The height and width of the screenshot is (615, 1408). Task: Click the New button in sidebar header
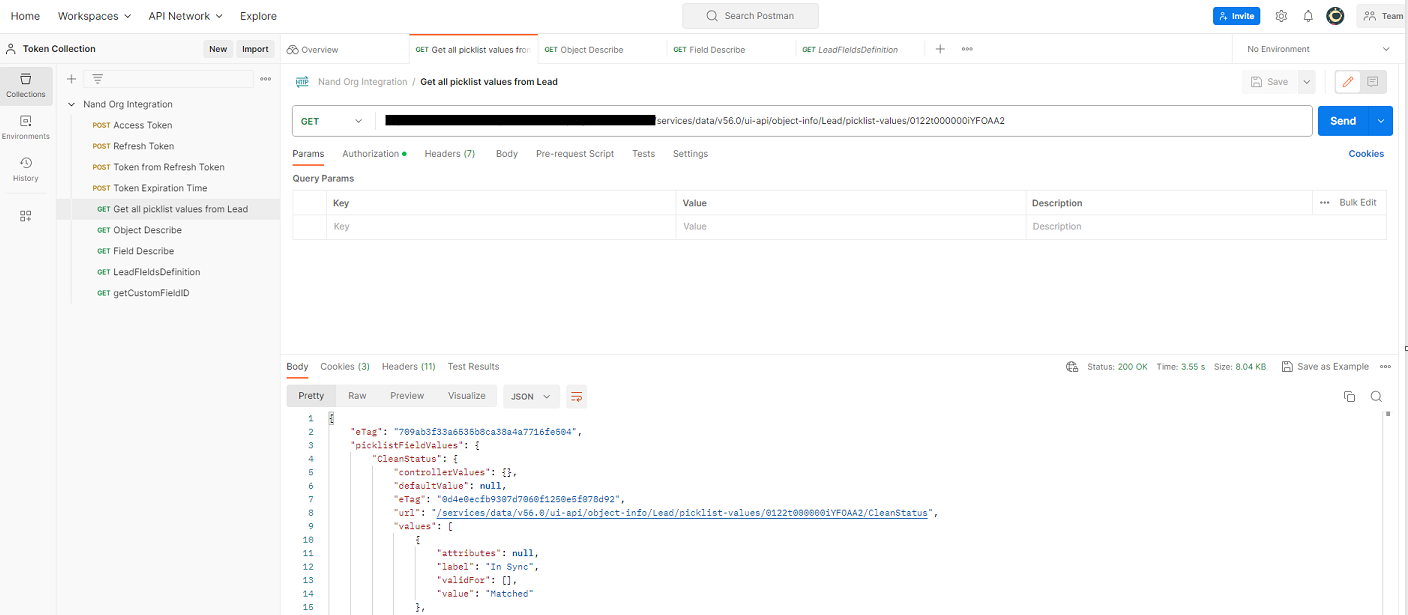tap(218, 49)
